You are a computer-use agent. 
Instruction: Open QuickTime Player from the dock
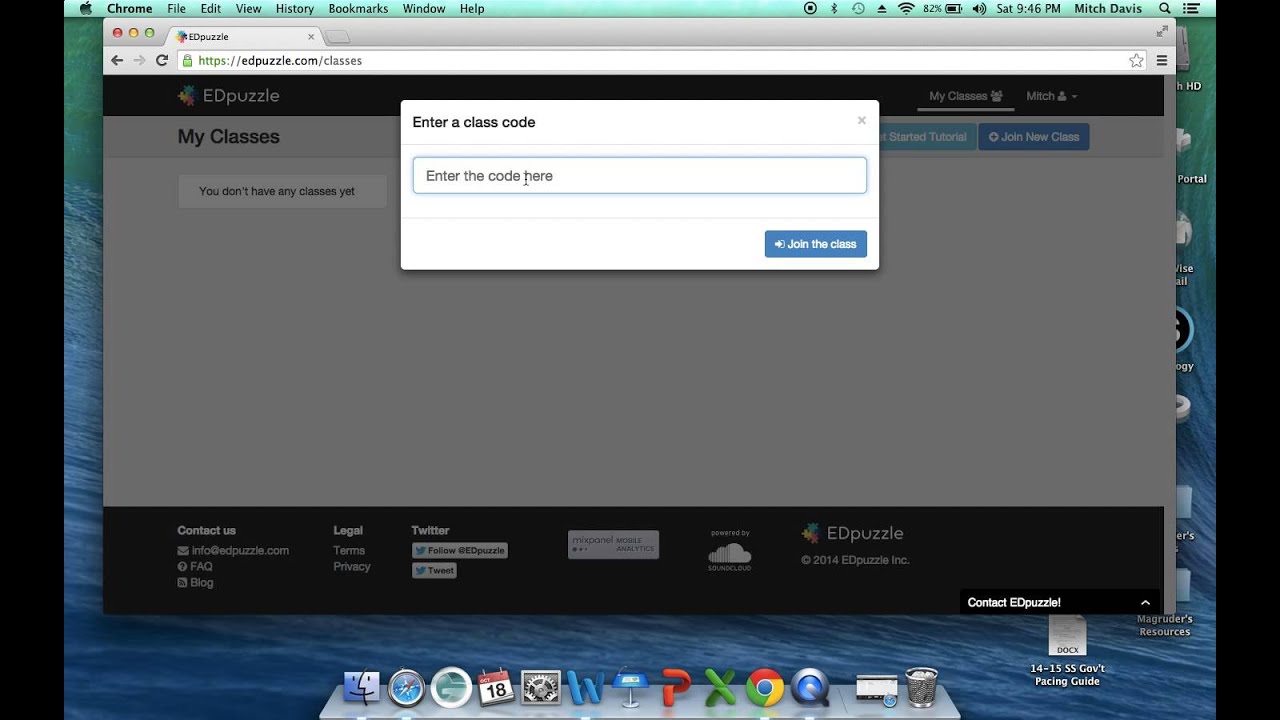[810, 687]
